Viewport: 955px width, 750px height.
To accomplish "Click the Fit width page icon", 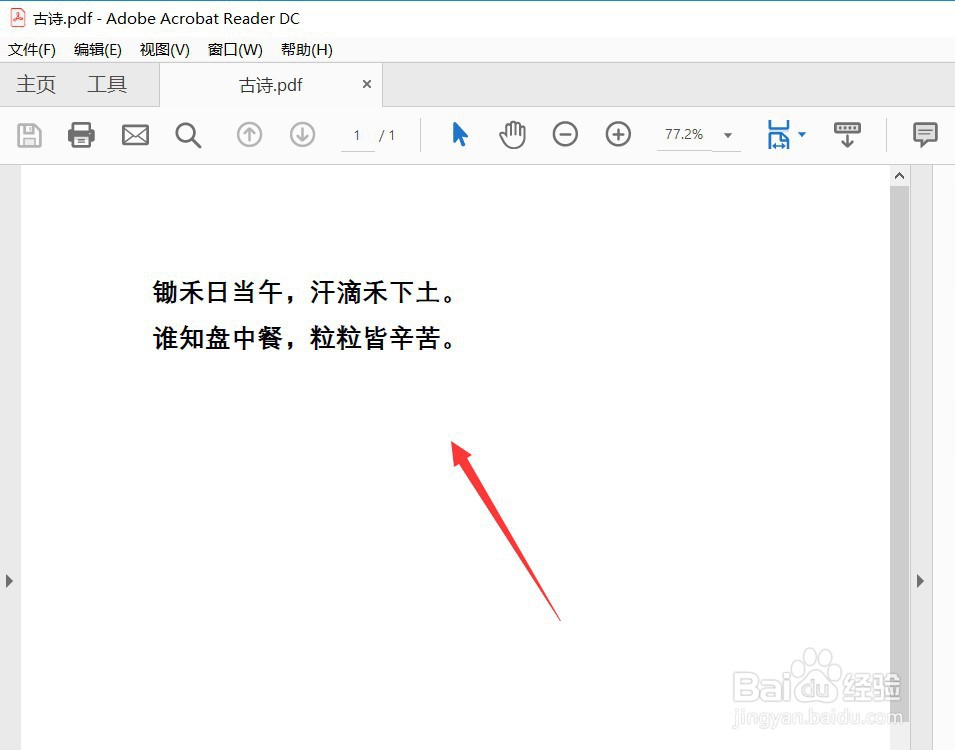I will point(778,134).
